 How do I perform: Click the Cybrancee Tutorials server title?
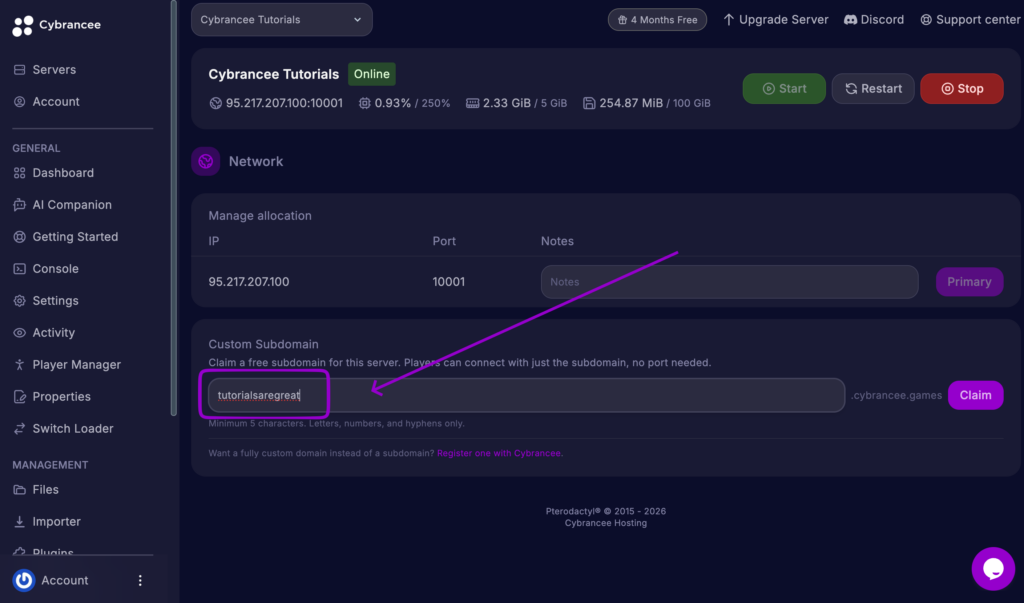274,74
